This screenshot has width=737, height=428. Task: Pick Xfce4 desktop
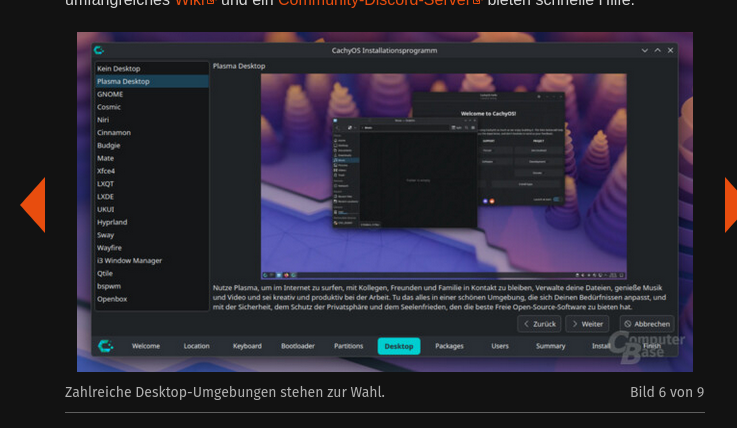coord(152,171)
